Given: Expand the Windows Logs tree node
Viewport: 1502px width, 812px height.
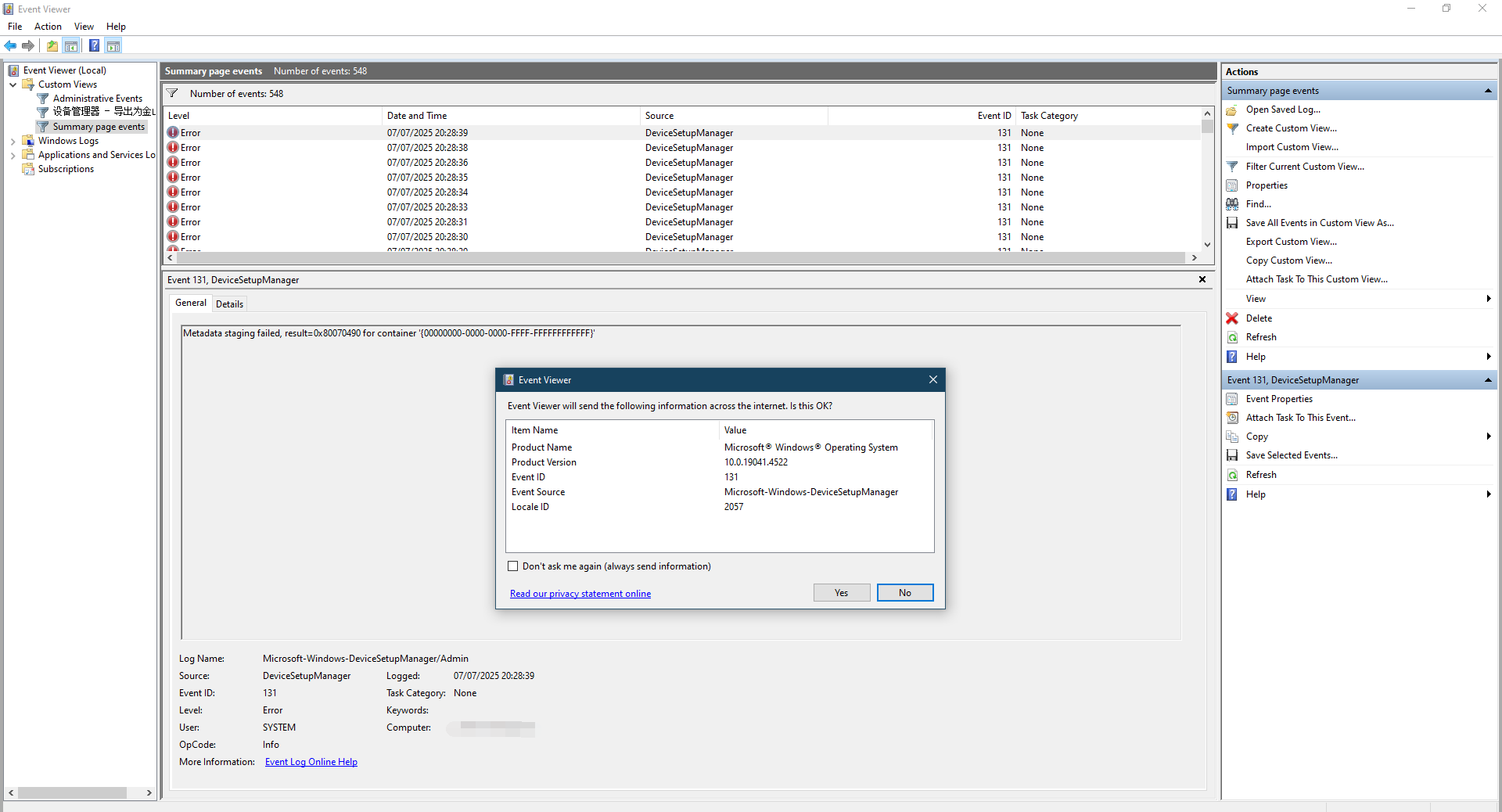Looking at the screenshot, I should tap(13, 142).
